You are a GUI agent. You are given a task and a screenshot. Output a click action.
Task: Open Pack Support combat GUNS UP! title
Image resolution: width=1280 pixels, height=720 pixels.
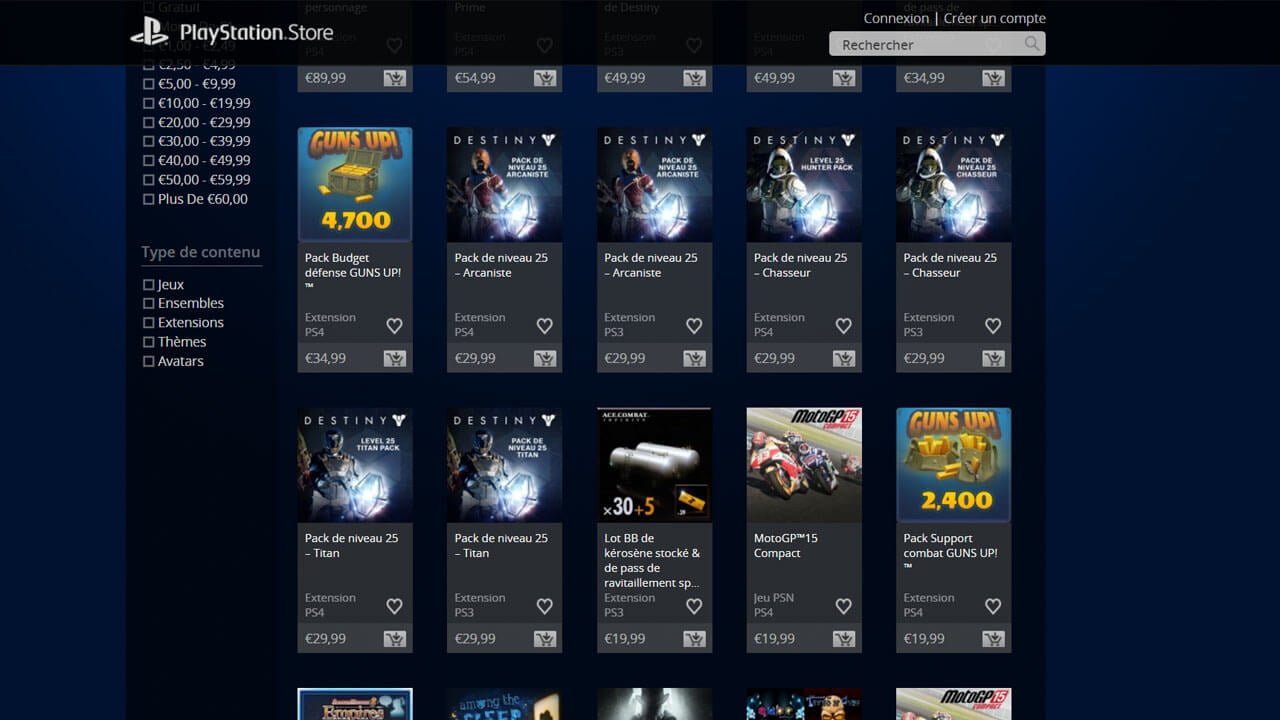click(950, 552)
